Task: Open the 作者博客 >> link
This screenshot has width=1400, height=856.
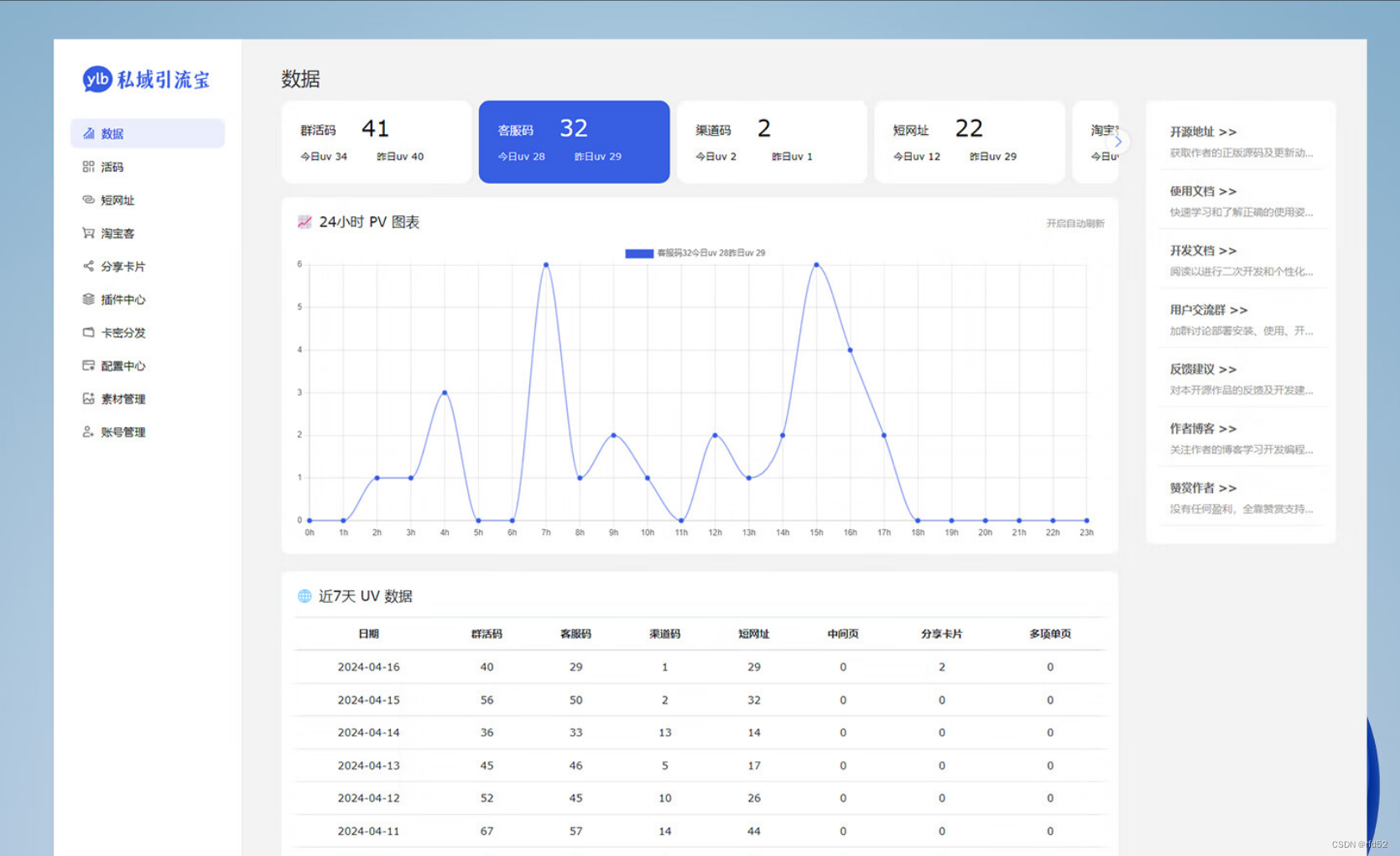Action: (x=1203, y=428)
